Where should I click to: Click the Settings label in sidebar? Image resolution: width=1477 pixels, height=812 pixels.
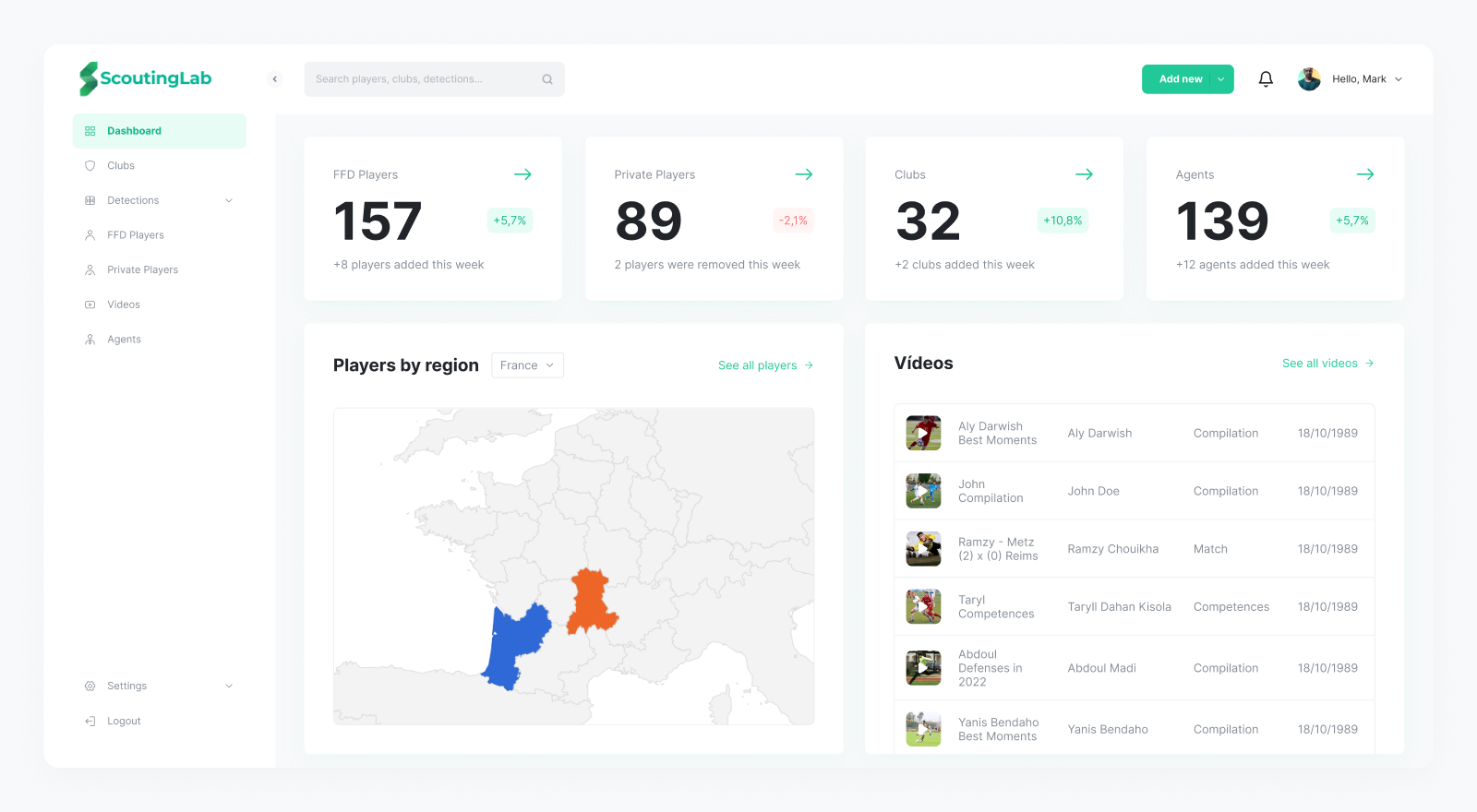[x=127, y=687]
